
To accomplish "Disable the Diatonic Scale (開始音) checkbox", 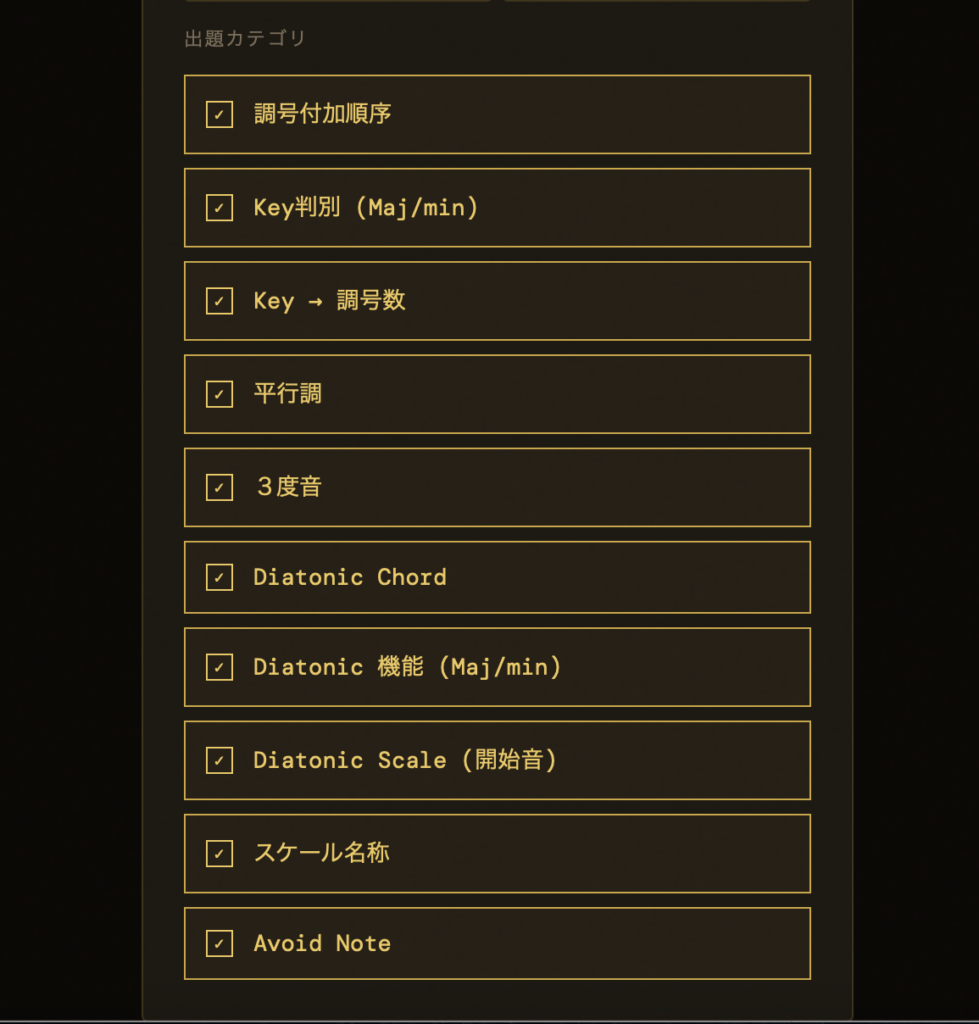I will tap(219, 760).
